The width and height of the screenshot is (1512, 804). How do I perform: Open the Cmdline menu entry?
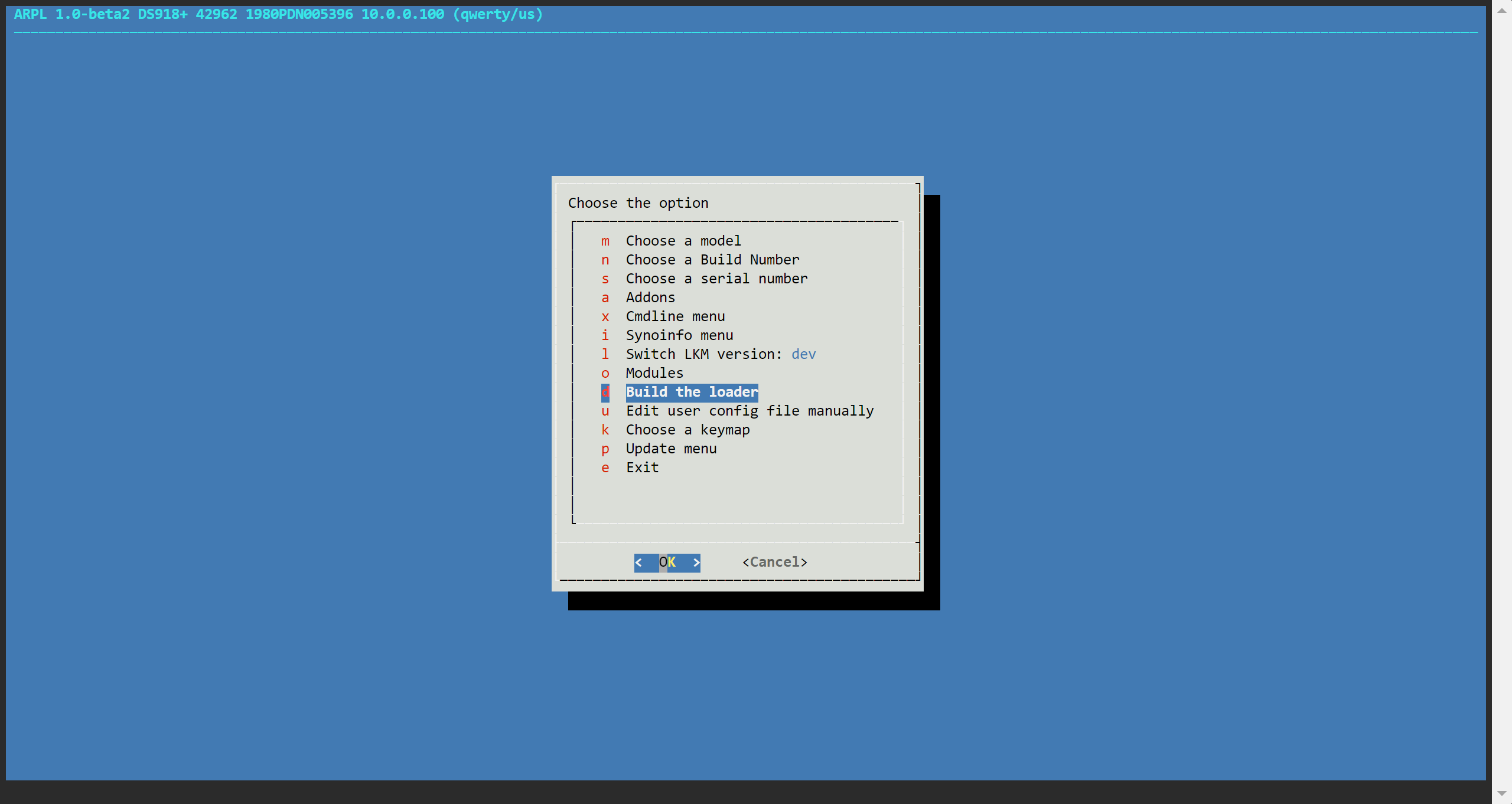point(675,316)
